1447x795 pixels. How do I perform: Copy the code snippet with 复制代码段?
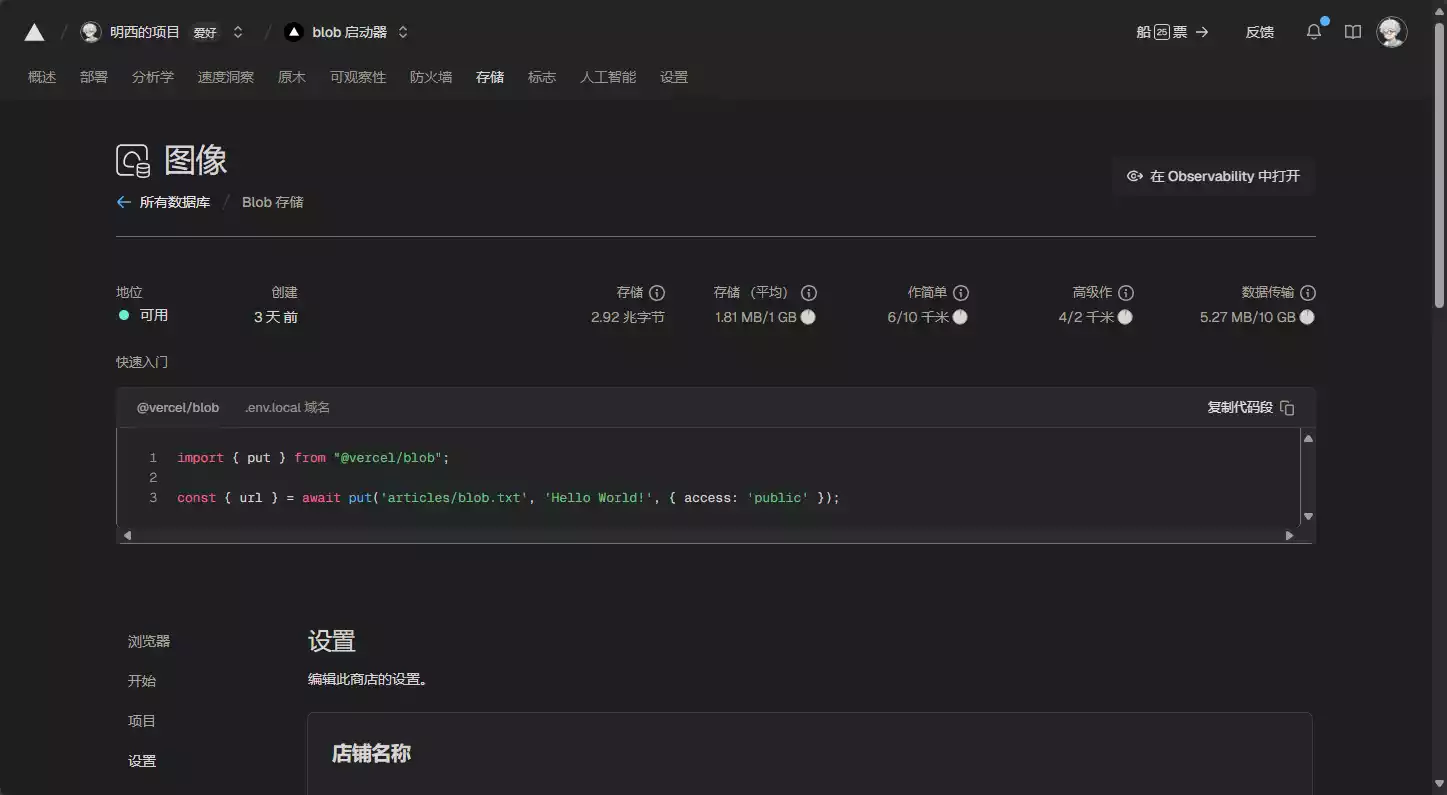coord(1250,408)
